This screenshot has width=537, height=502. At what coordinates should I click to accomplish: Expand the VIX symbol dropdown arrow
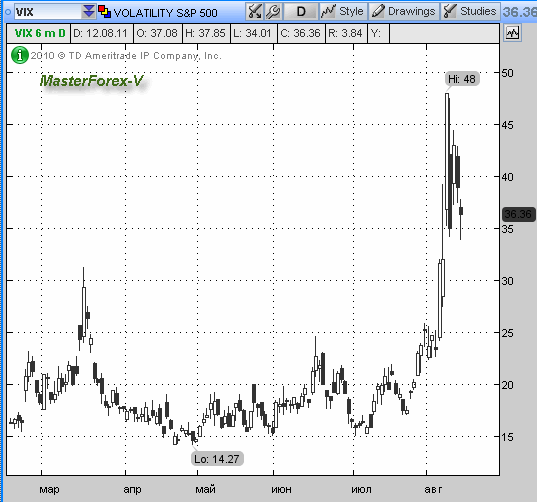[88, 12]
